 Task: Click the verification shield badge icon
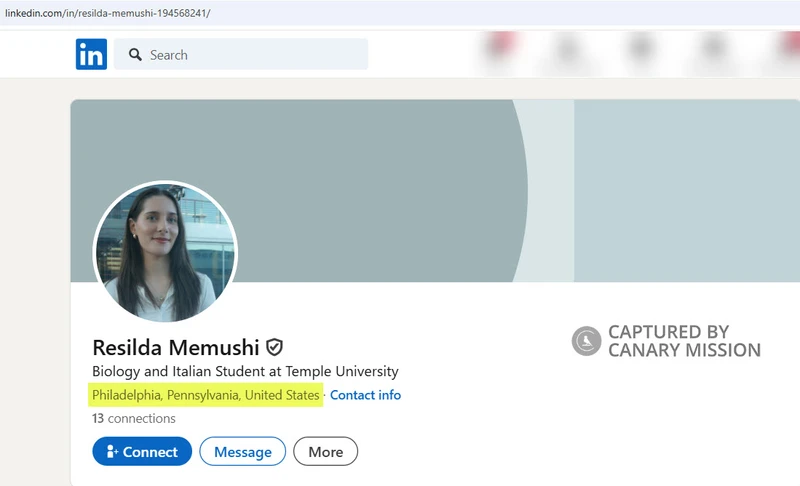(274, 347)
